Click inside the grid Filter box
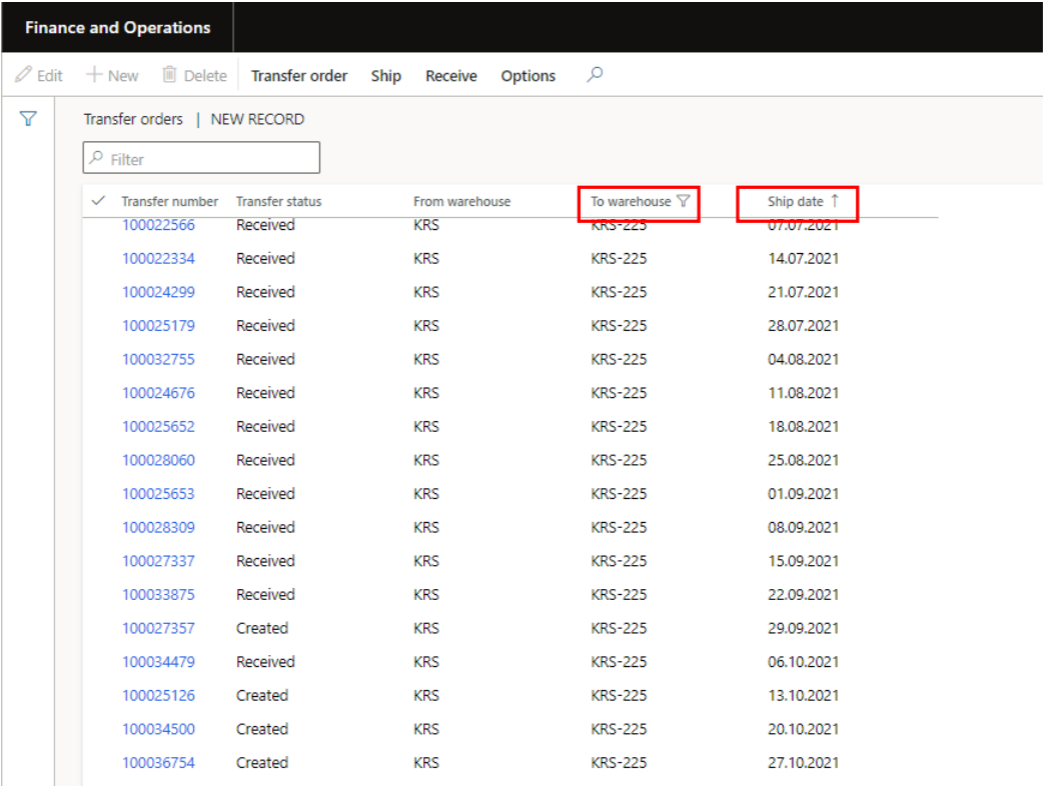This screenshot has height=786, width=1049. 210,159
